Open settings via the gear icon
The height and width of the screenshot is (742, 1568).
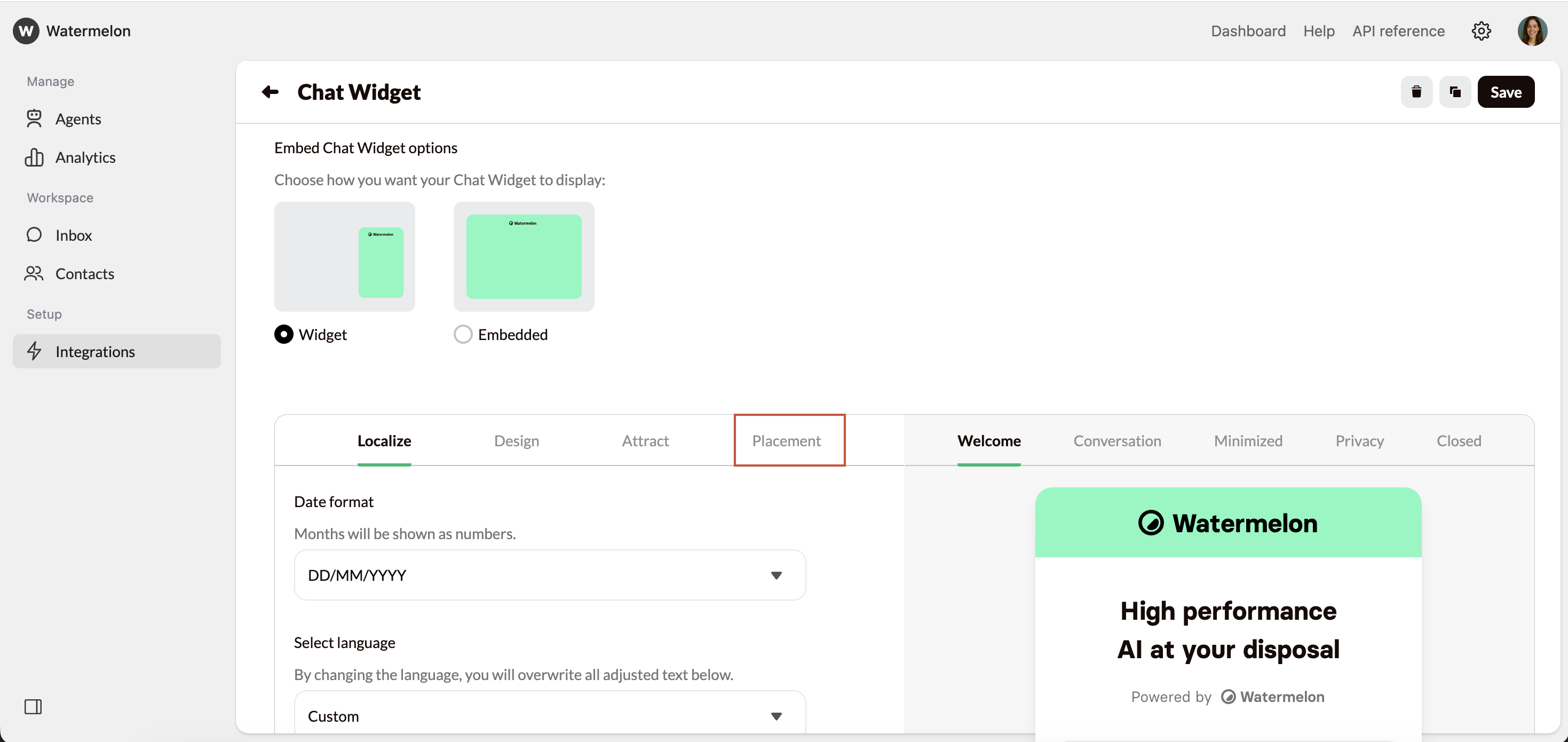(x=1481, y=31)
